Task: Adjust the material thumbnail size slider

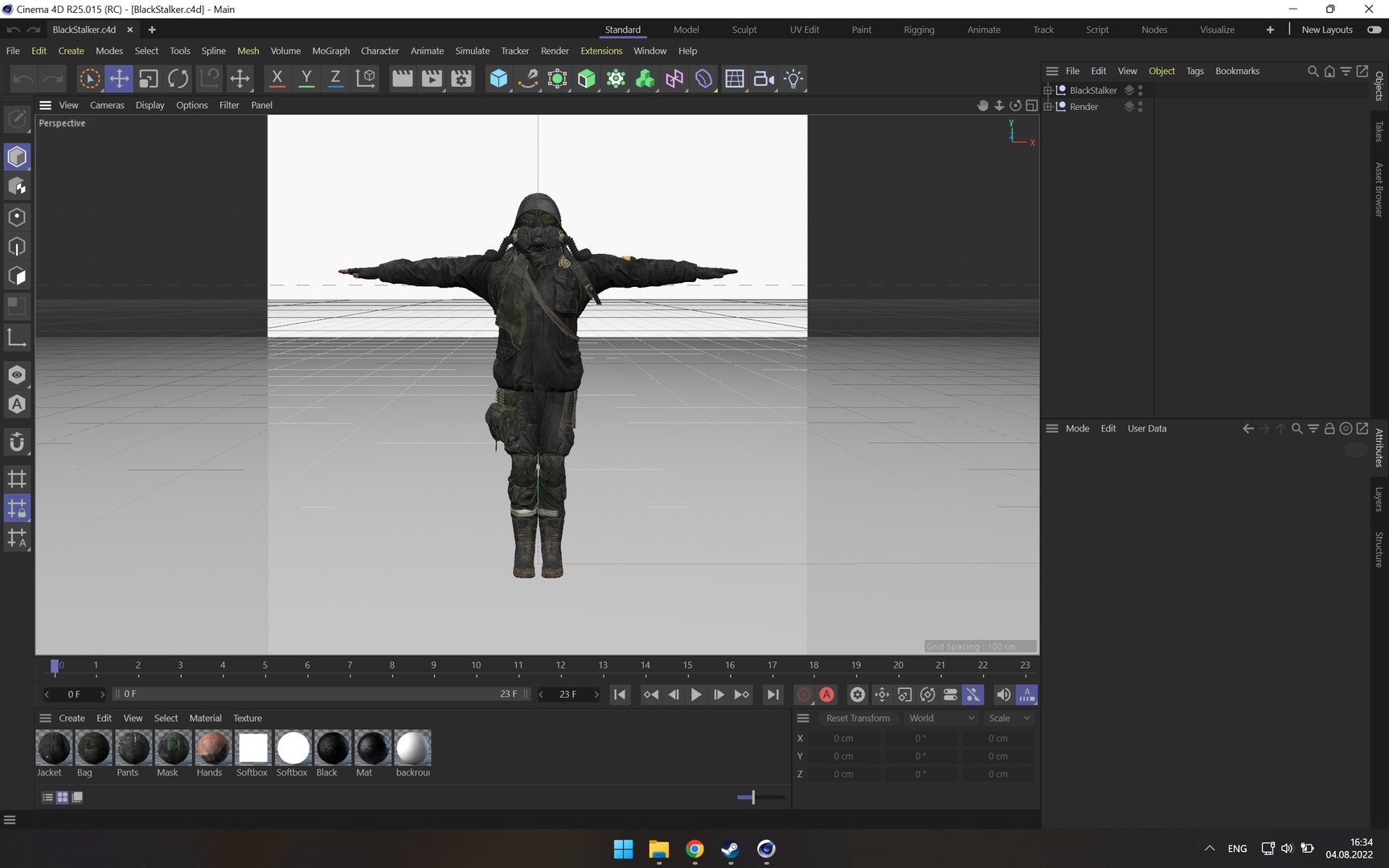Action: [753, 797]
